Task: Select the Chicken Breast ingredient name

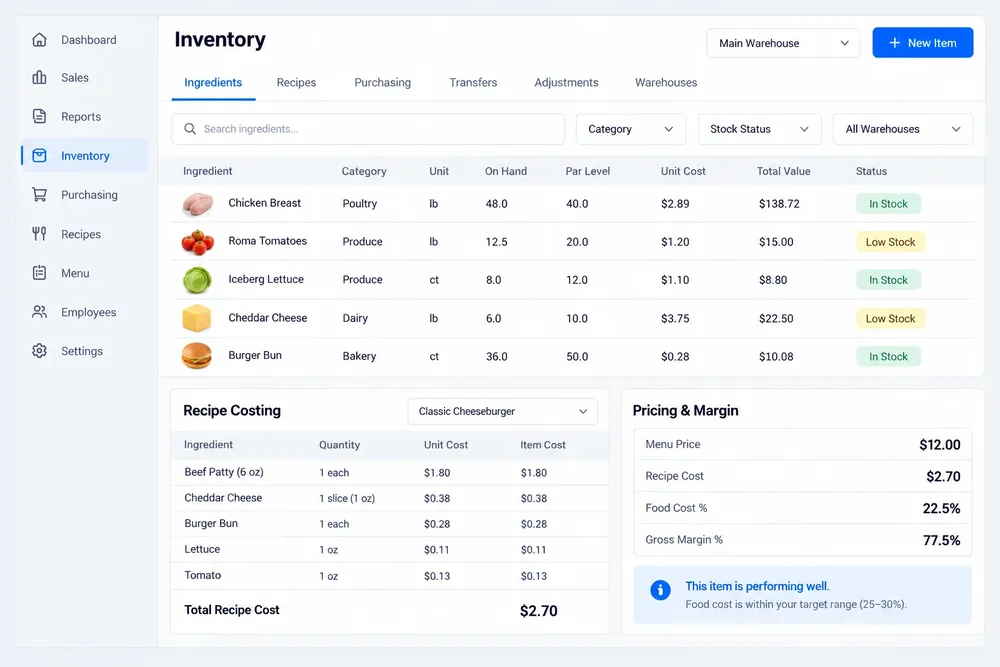Action: click(x=265, y=203)
